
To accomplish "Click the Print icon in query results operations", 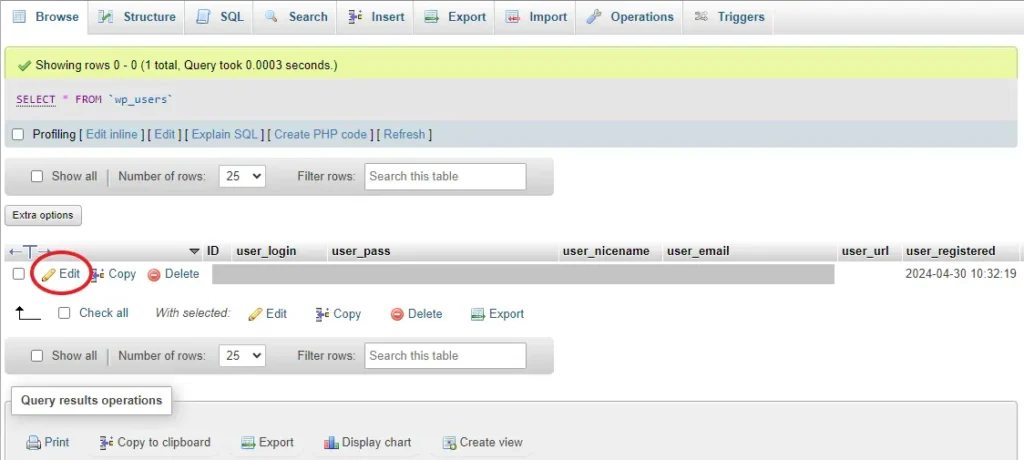I will [34, 442].
